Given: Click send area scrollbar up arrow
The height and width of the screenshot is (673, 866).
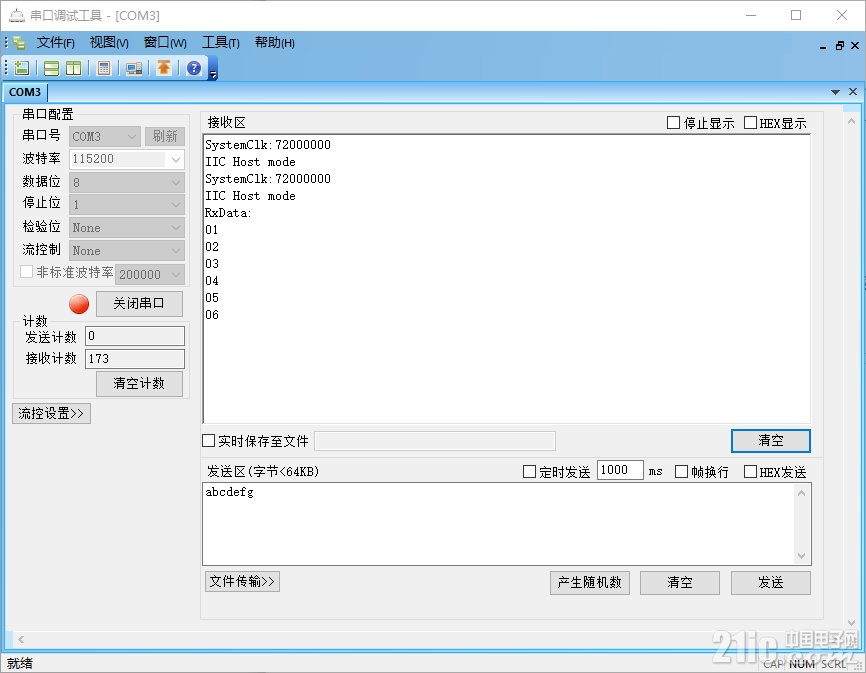Looking at the screenshot, I should [801, 493].
